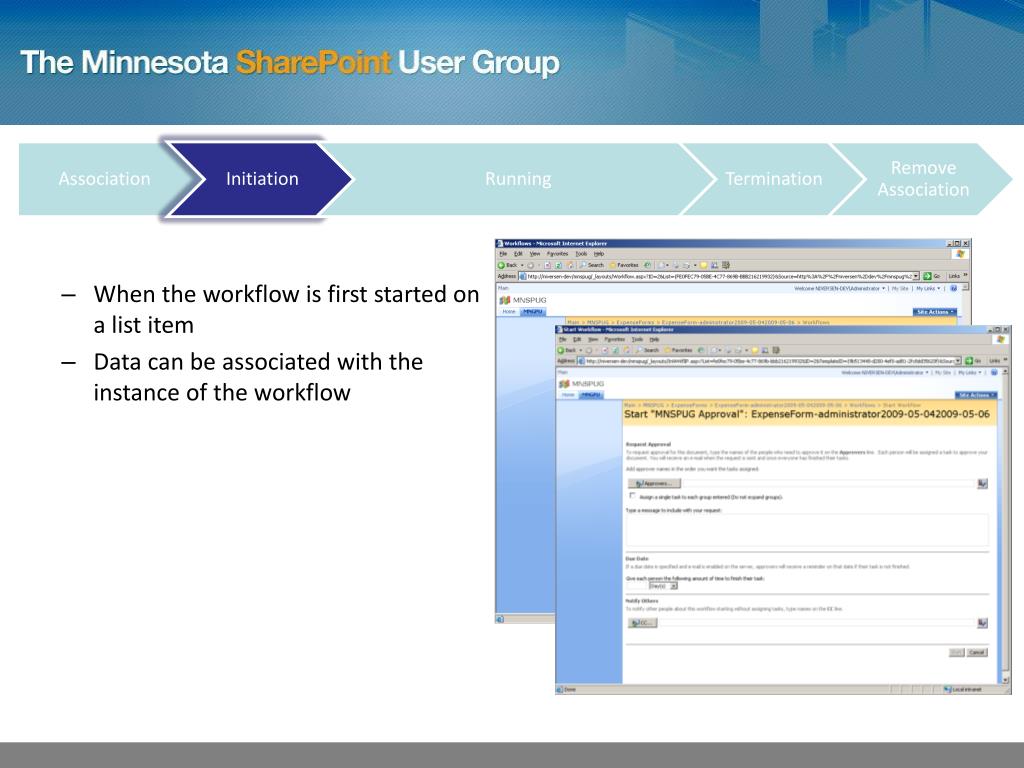1024x768 pixels.
Task: Click address URL field in Start Workflow window
Action: click(766, 360)
